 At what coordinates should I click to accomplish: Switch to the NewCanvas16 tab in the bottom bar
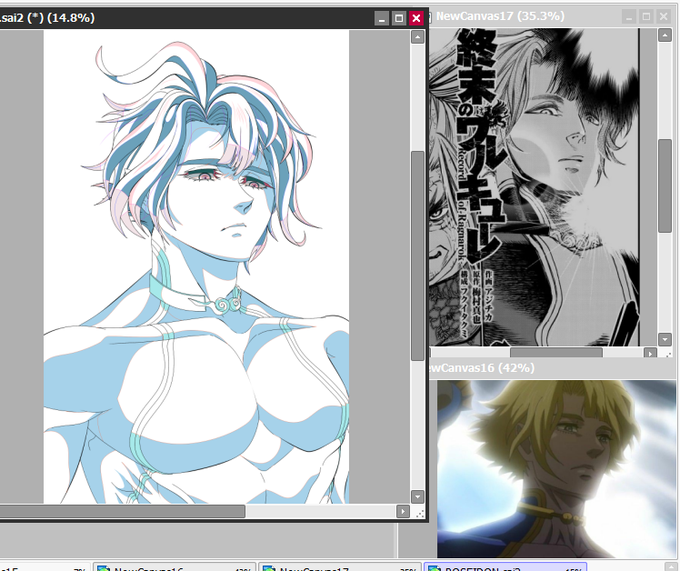174,567
